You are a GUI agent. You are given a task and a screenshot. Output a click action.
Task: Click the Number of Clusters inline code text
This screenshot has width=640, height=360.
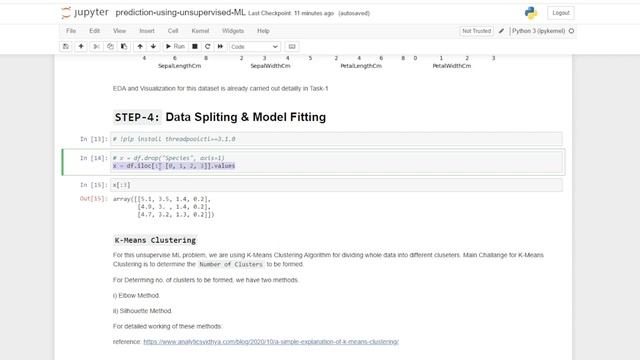(x=231, y=264)
